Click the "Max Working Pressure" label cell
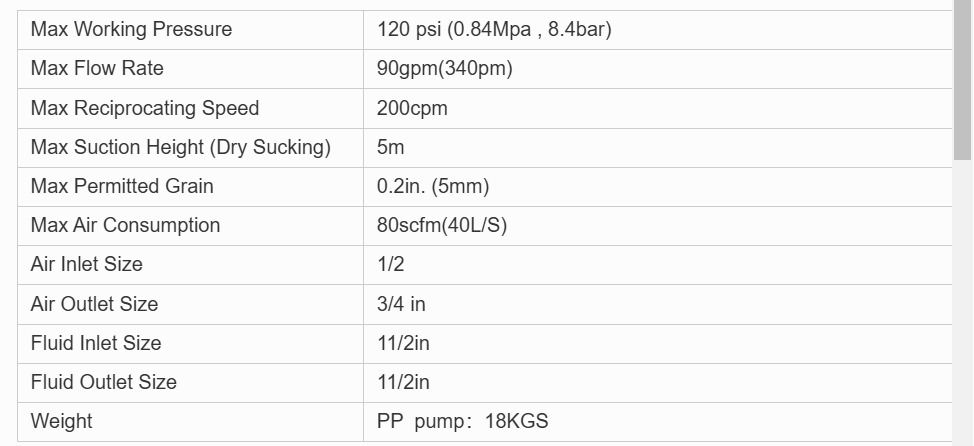 tap(131, 29)
